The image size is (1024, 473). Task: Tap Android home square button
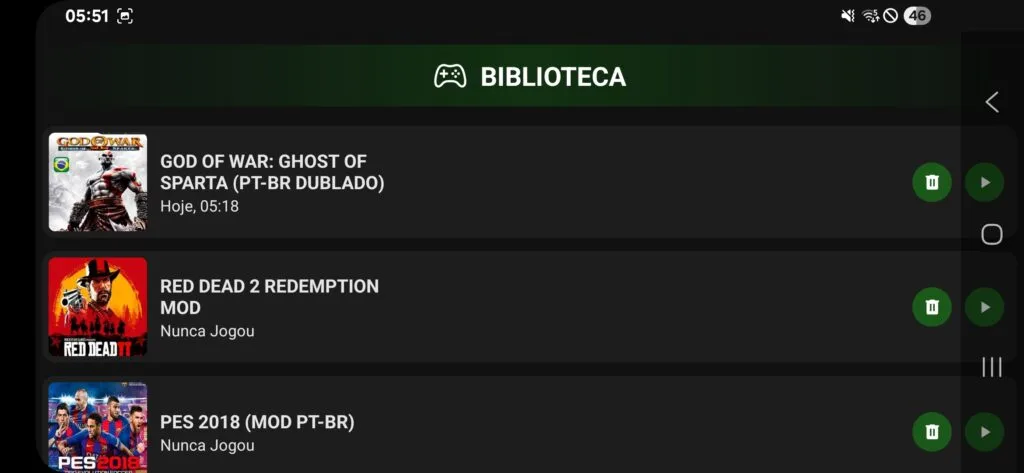coord(991,235)
